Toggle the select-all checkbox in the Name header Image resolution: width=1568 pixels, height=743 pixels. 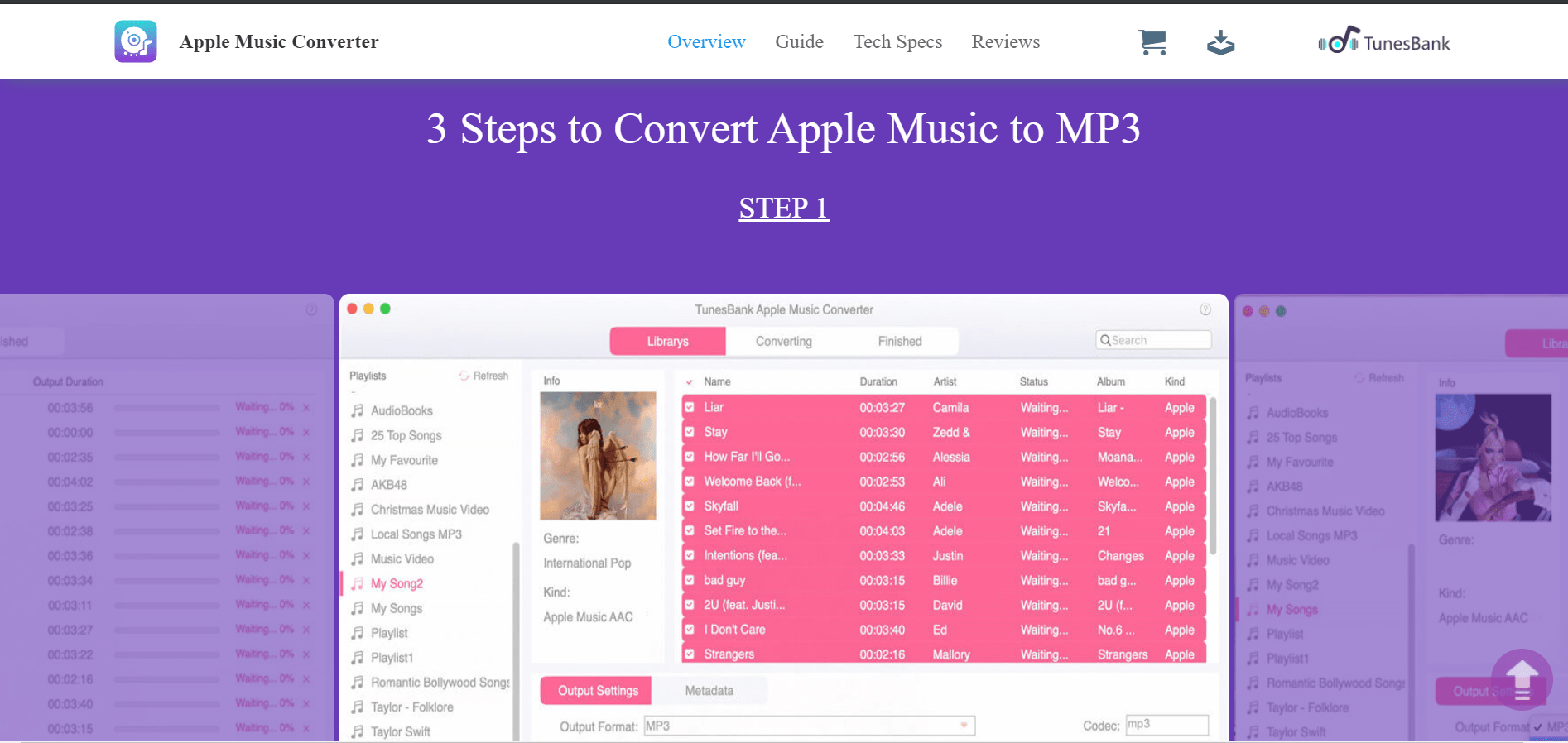coord(690,382)
